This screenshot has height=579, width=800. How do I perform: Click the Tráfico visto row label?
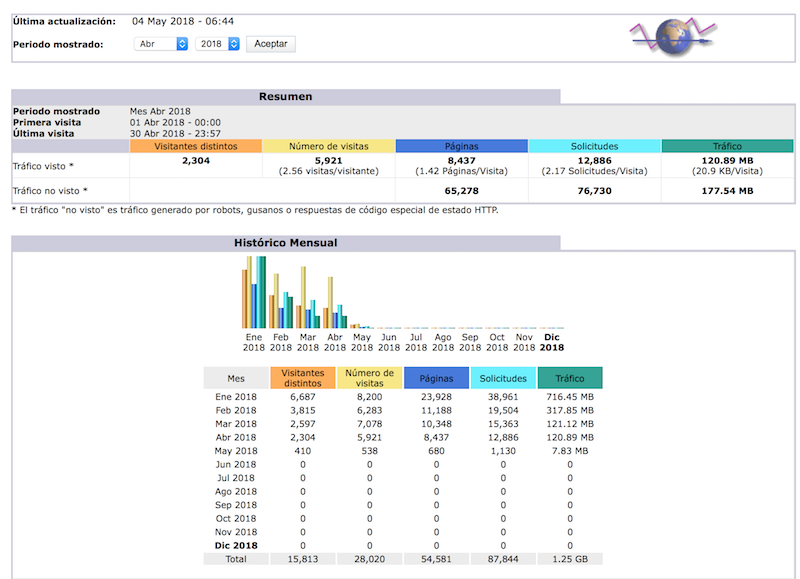tap(43, 166)
